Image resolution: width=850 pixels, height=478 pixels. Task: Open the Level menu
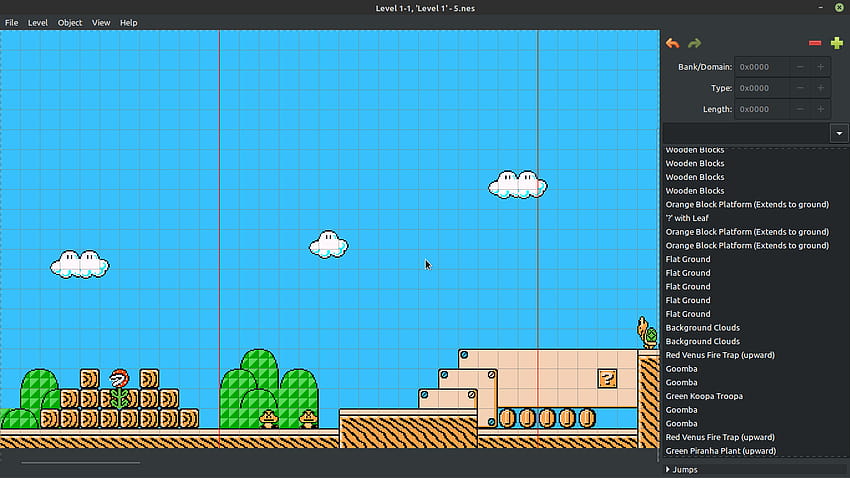tap(37, 23)
